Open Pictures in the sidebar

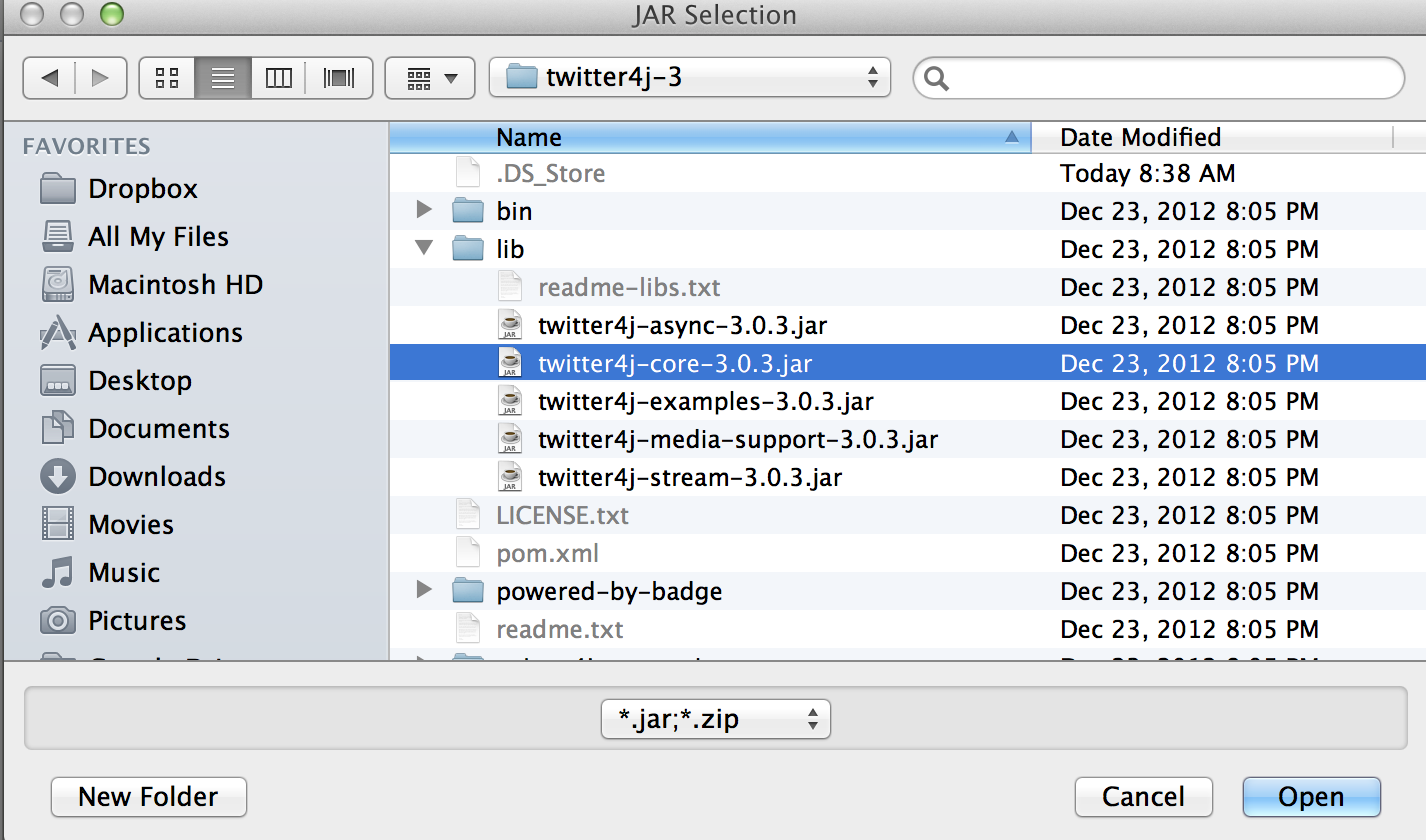(112, 621)
